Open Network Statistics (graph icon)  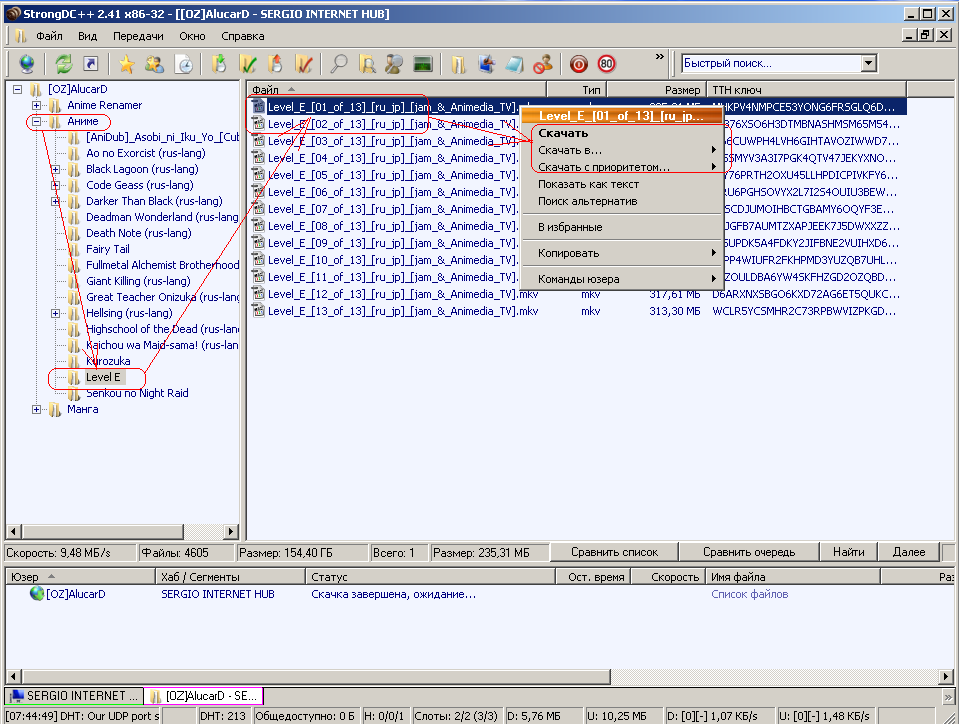click(x=421, y=63)
